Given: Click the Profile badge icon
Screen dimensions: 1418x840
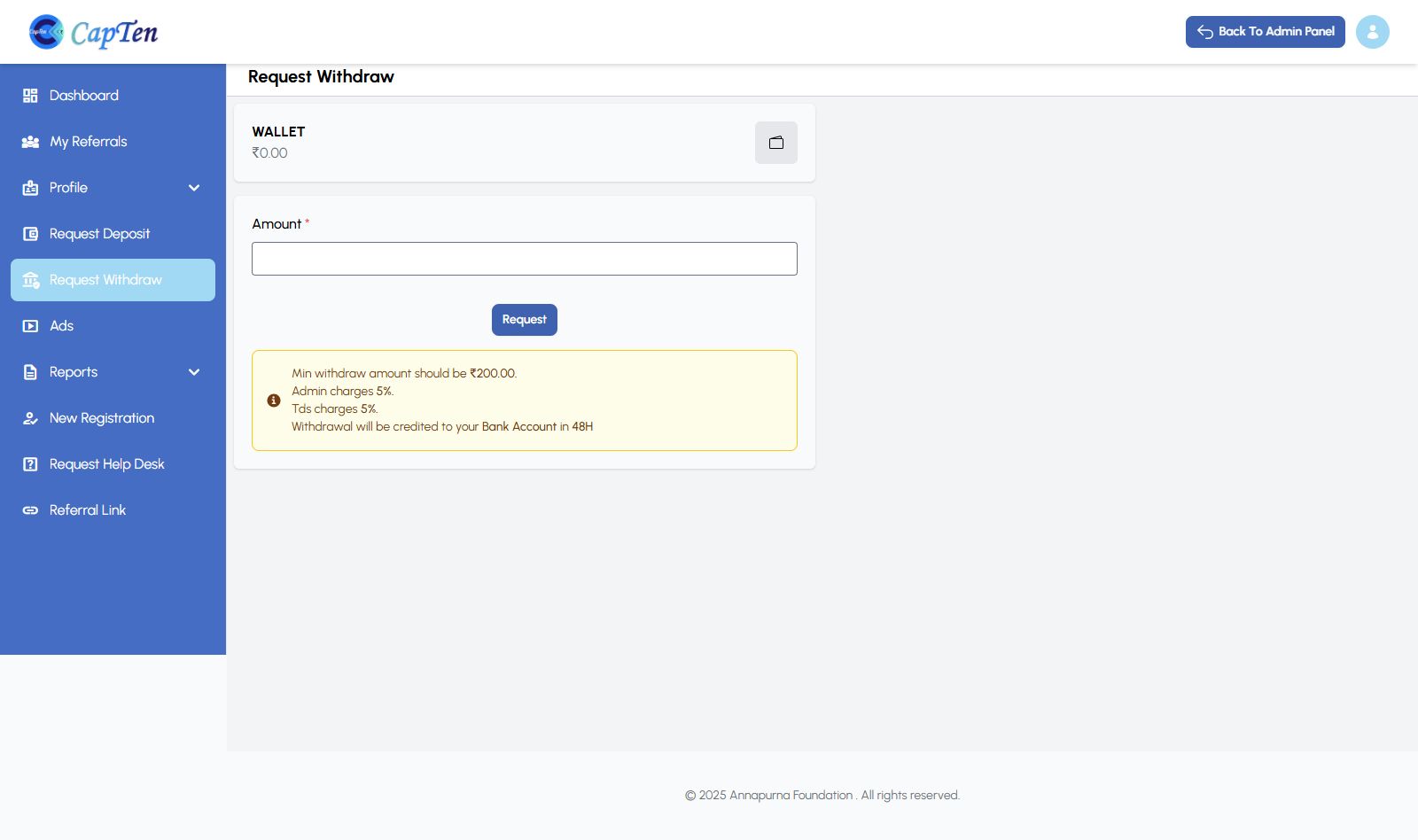Looking at the screenshot, I should tap(30, 188).
